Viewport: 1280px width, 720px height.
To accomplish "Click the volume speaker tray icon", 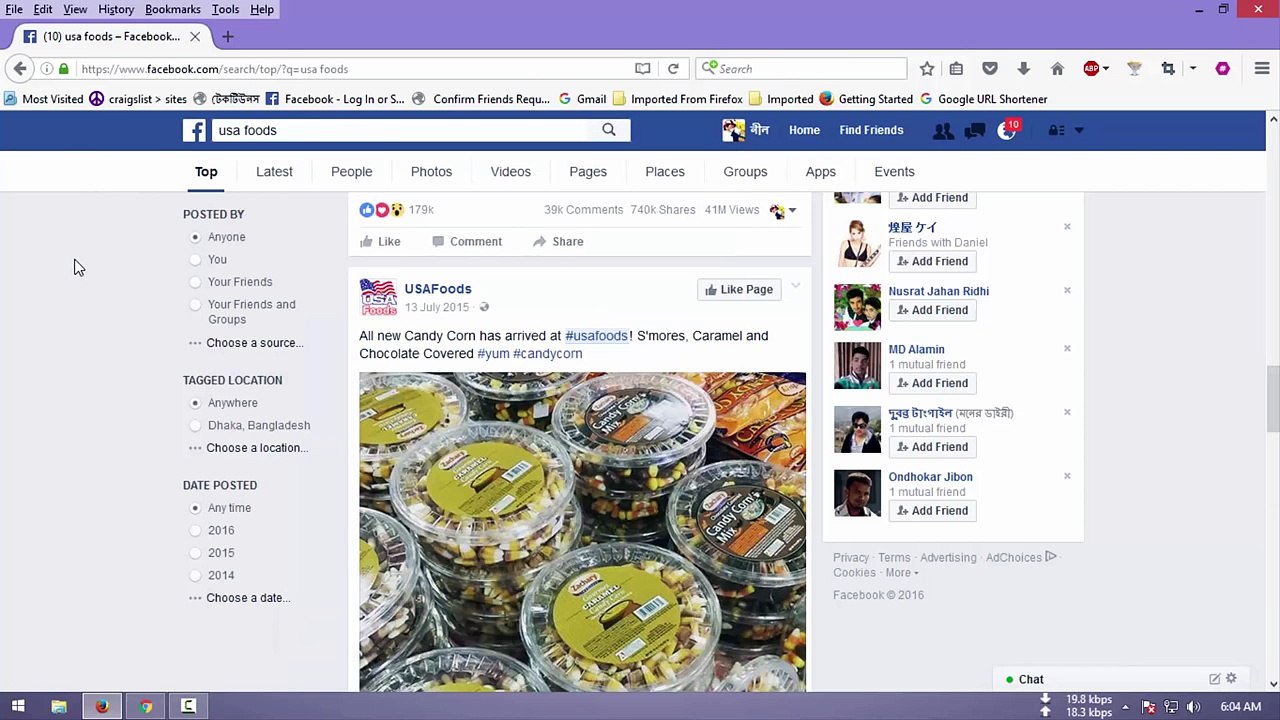I will (x=1193, y=707).
